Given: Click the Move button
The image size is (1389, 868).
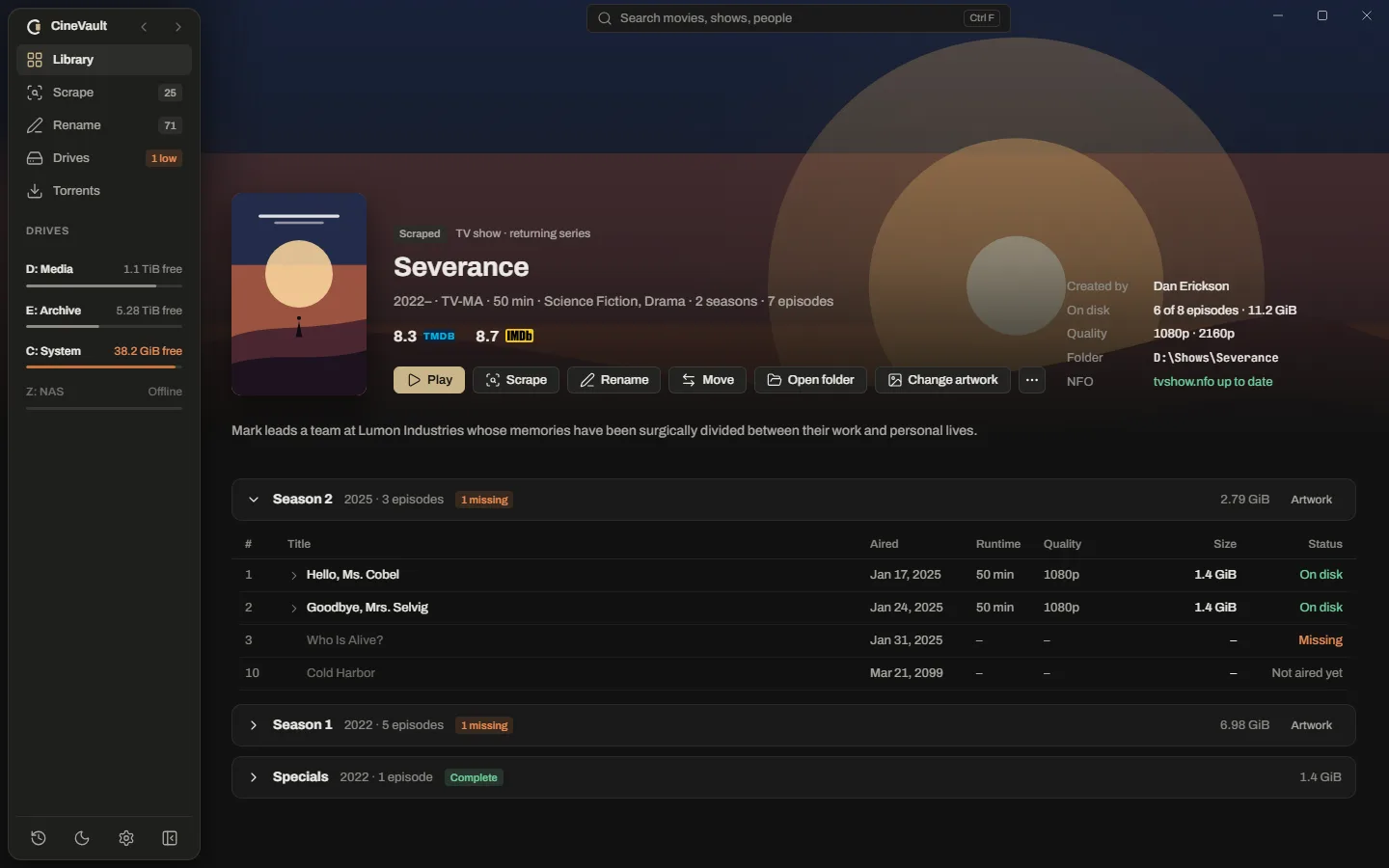Looking at the screenshot, I should pyautogui.click(x=708, y=380).
